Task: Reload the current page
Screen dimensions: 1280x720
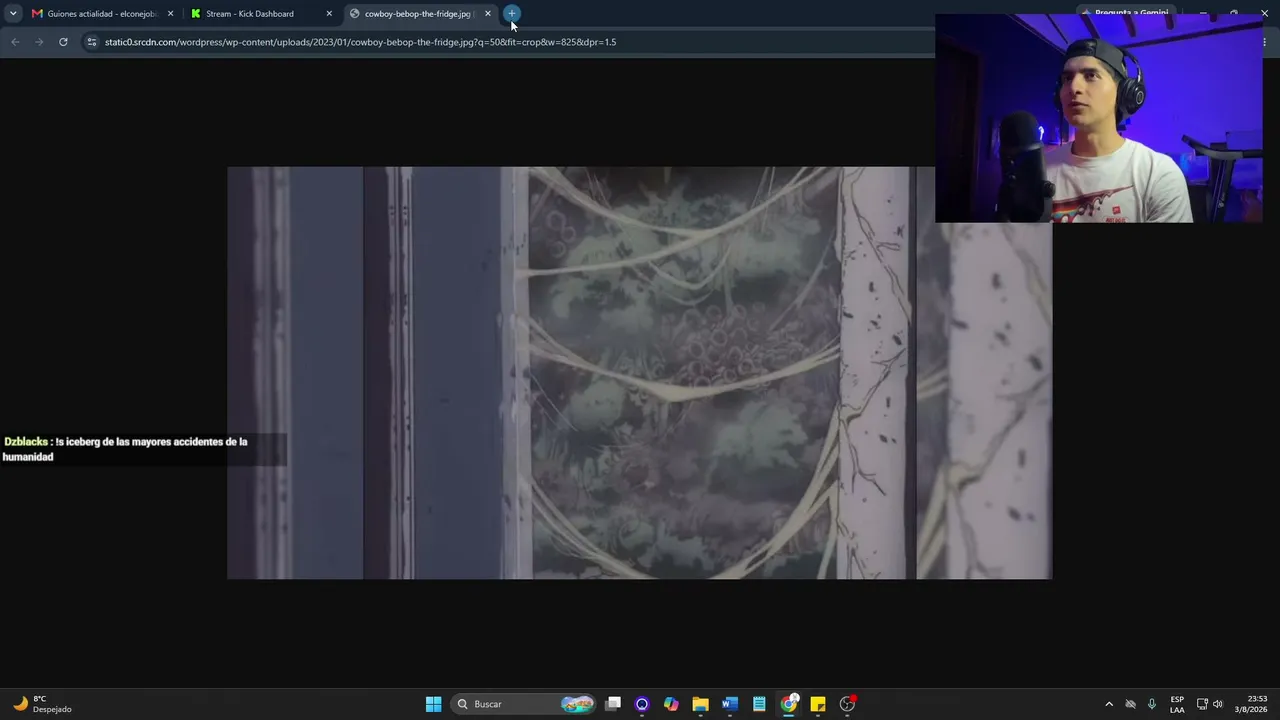Action: point(63,42)
